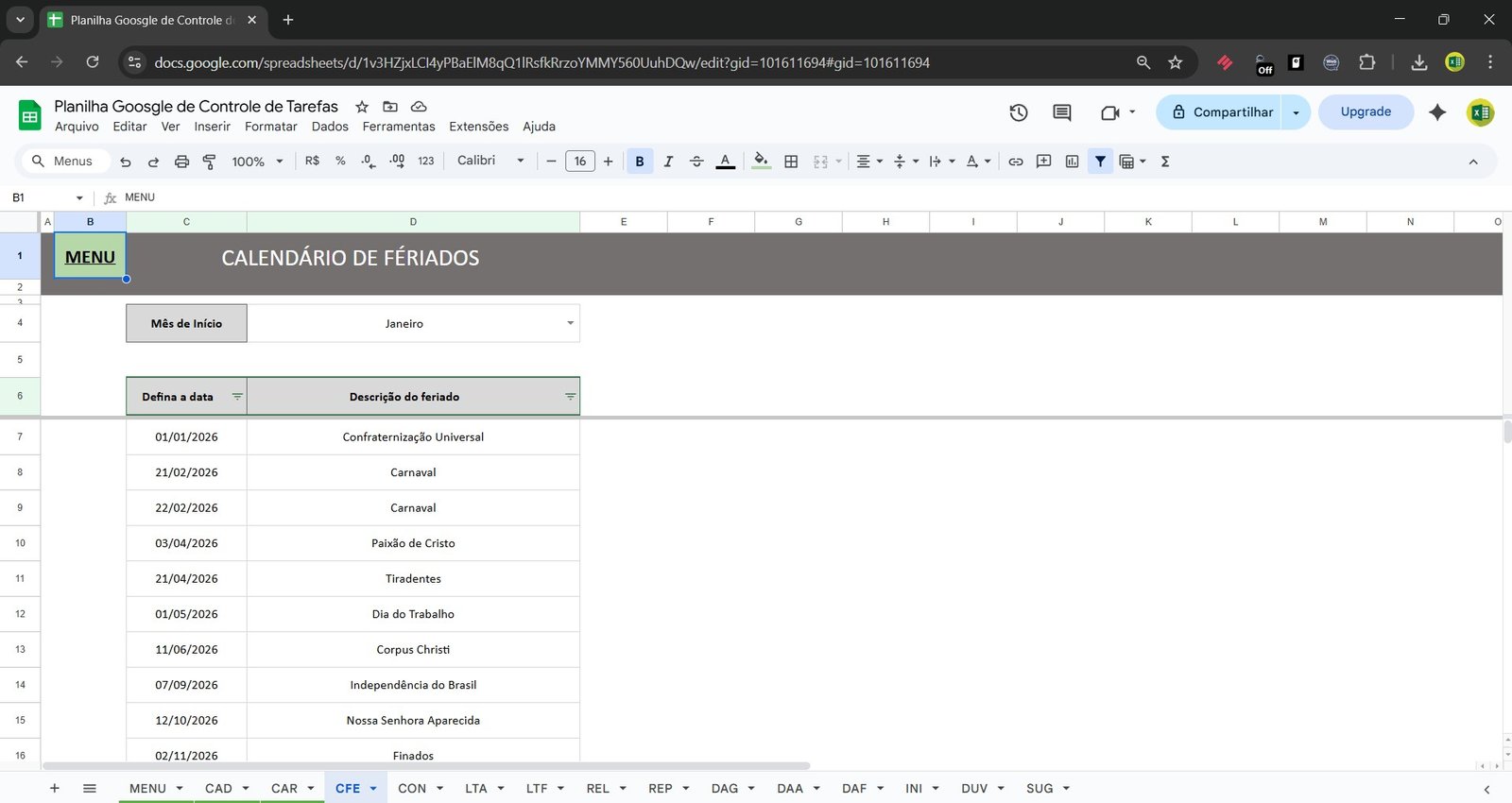Open the Calibri font dropdown

[x=490, y=161]
